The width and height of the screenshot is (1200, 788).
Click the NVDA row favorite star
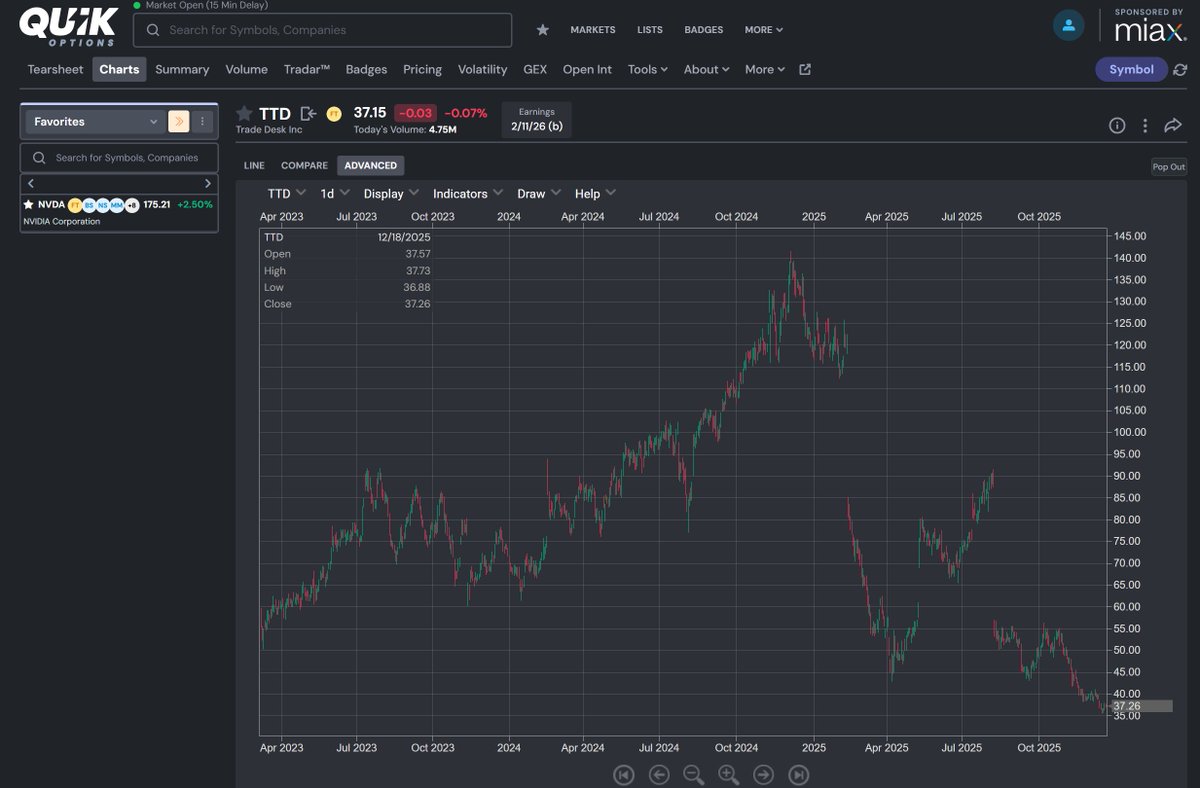click(x=28, y=204)
